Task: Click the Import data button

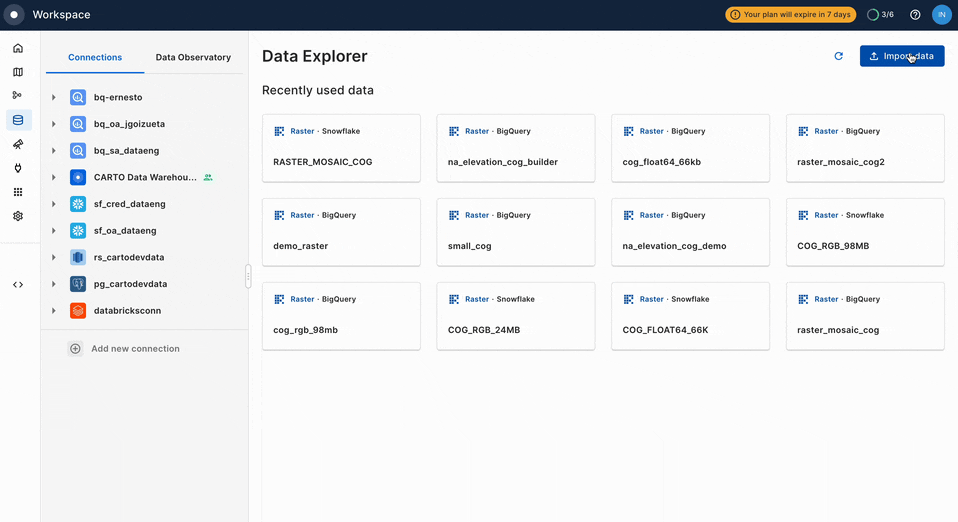Action: [901, 56]
